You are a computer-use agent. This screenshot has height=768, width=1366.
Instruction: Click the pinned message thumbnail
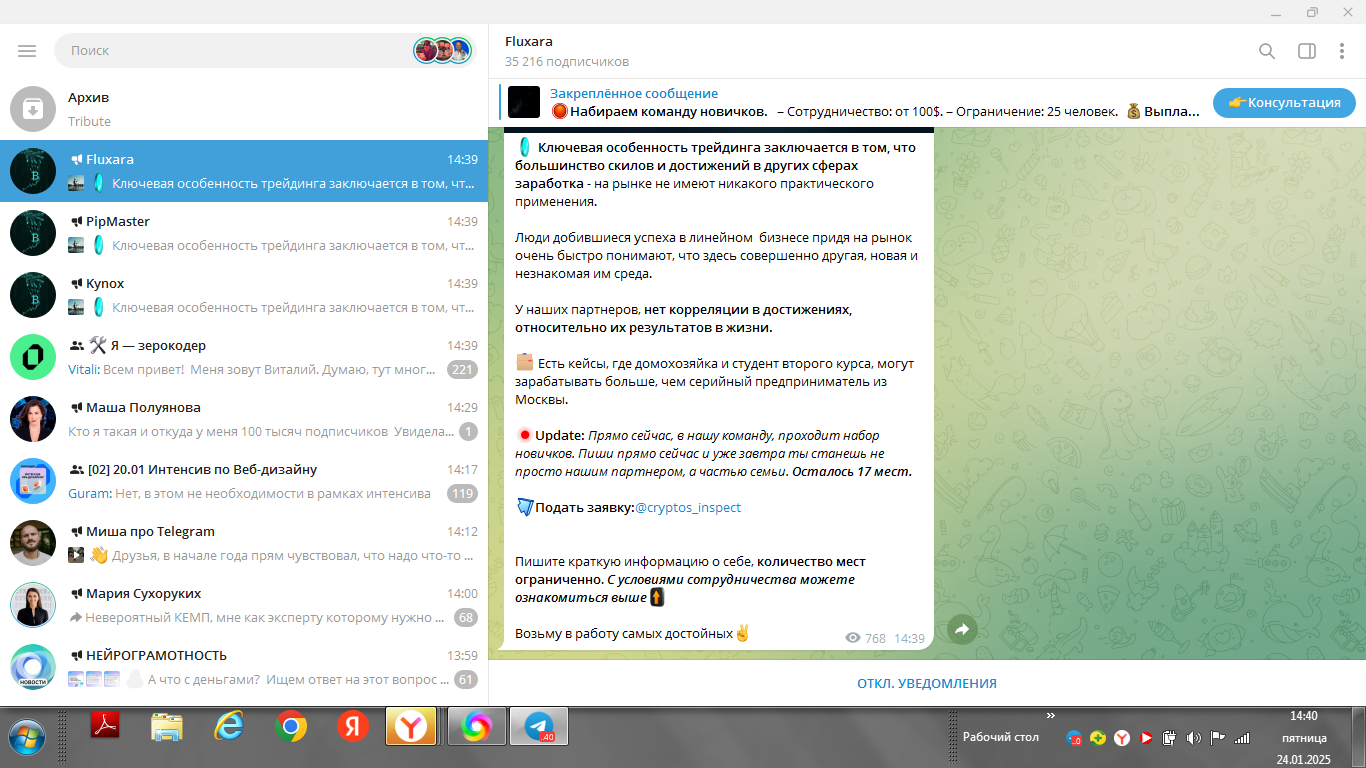click(524, 102)
